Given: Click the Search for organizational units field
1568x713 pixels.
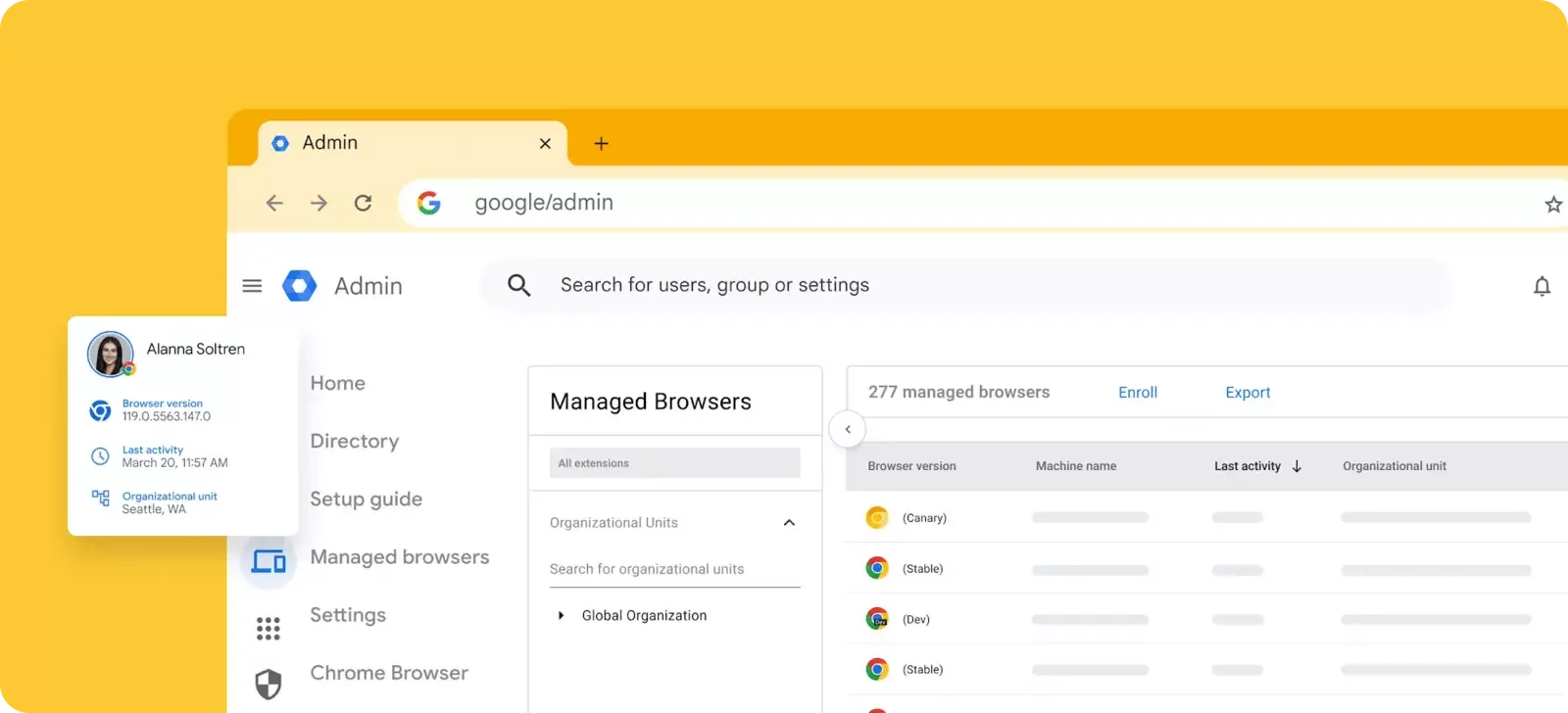Looking at the screenshot, I should pos(674,569).
